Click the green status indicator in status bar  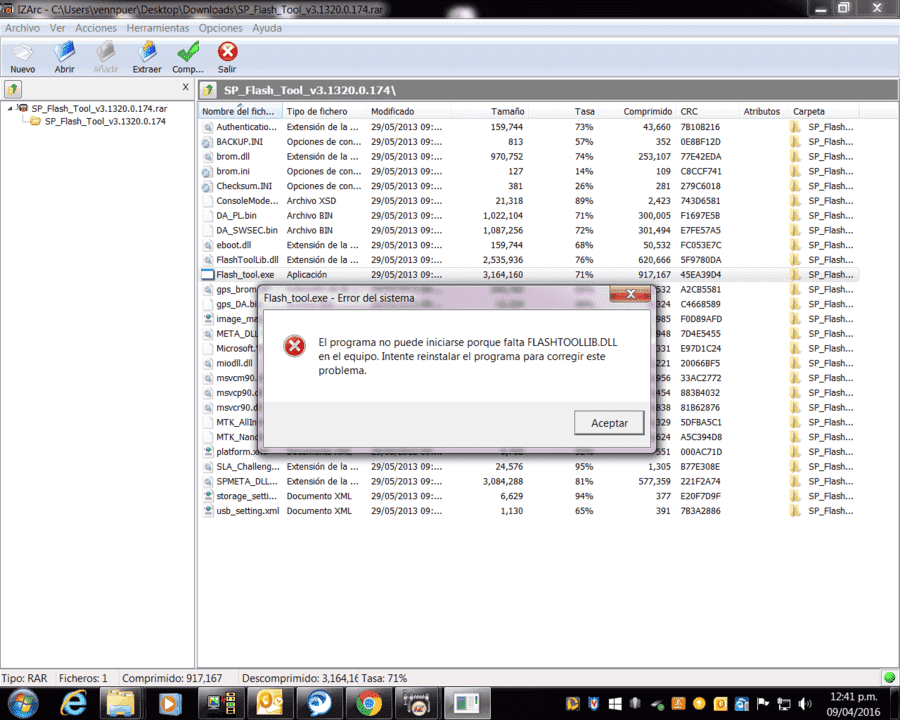tap(889, 678)
